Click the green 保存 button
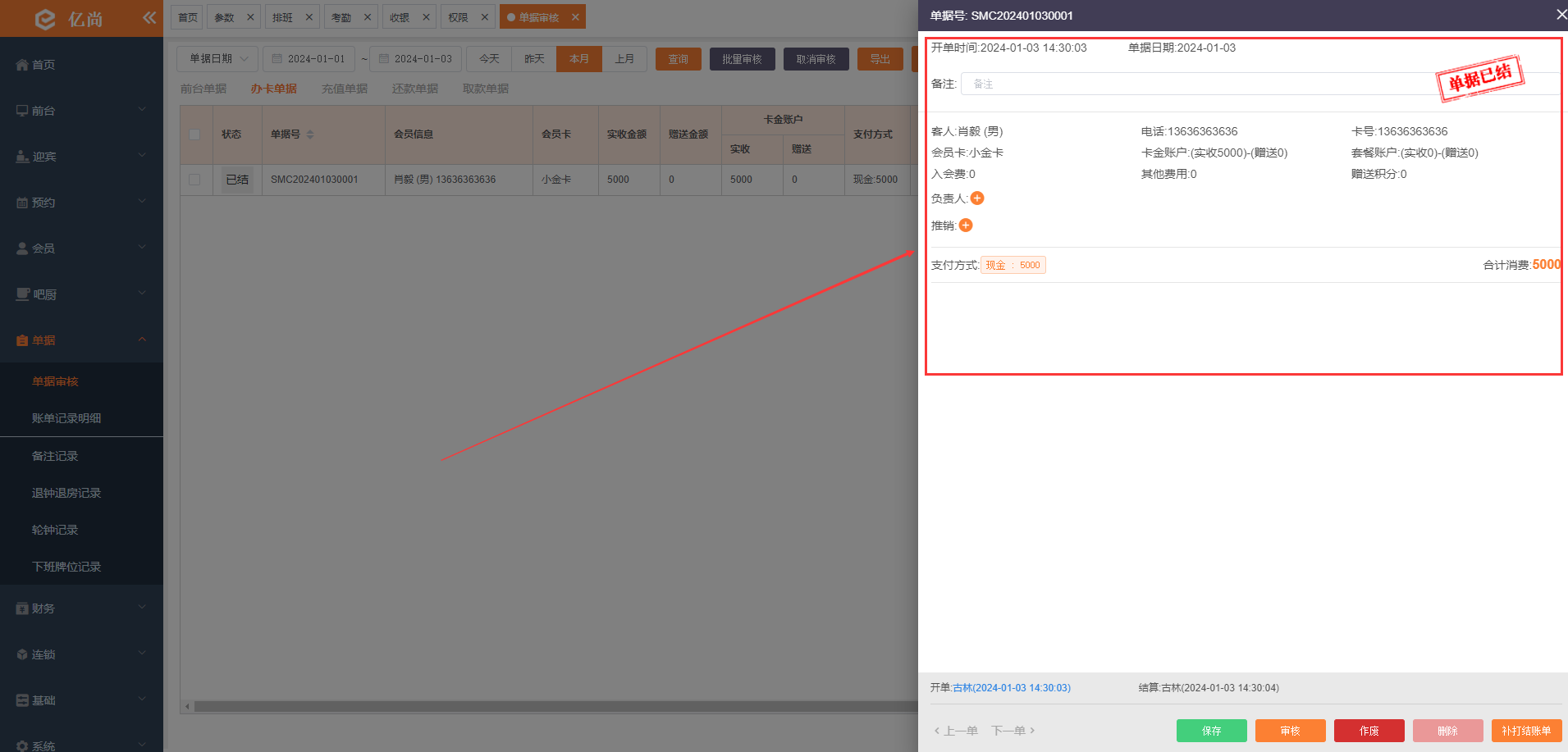The height and width of the screenshot is (752, 1568). (1212, 731)
